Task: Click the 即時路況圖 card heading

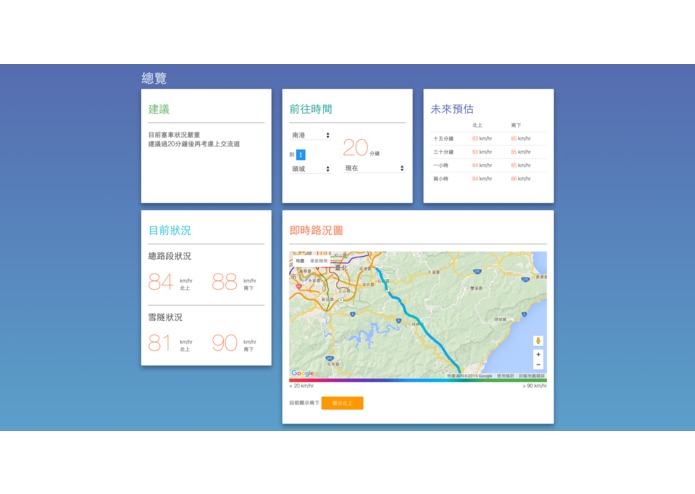Action: pos(316,230)
